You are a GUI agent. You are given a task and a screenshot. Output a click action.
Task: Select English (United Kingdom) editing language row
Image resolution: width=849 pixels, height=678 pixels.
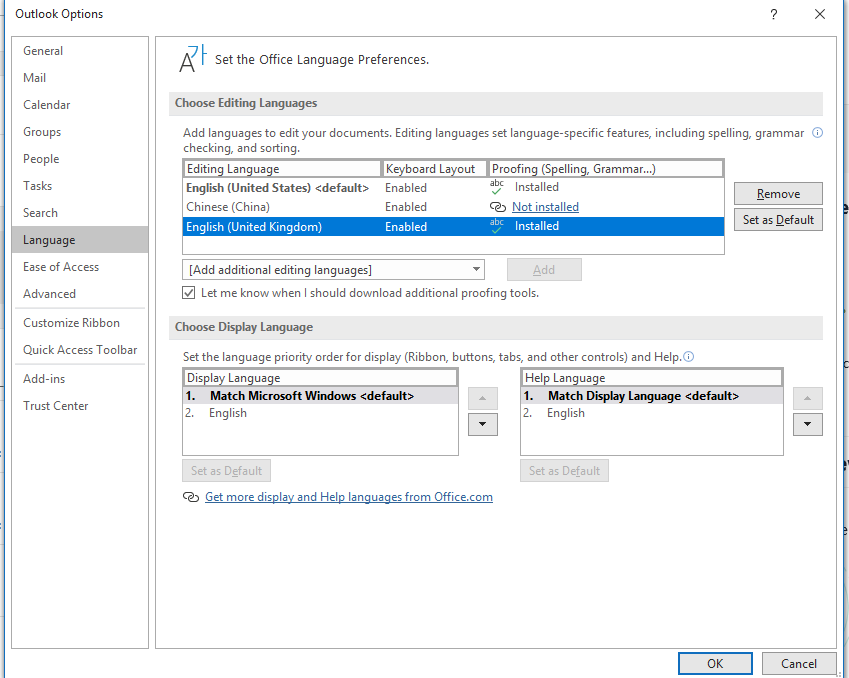(x=453, y=226)
